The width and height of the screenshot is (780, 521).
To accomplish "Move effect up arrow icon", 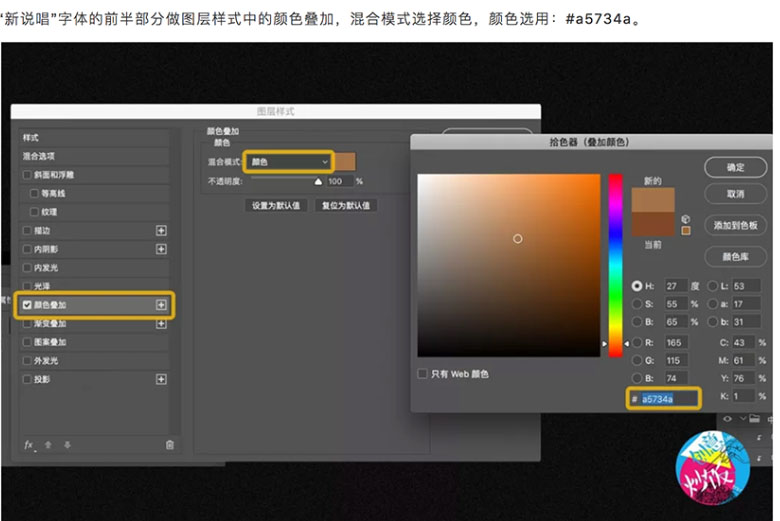I will point(48,445).
